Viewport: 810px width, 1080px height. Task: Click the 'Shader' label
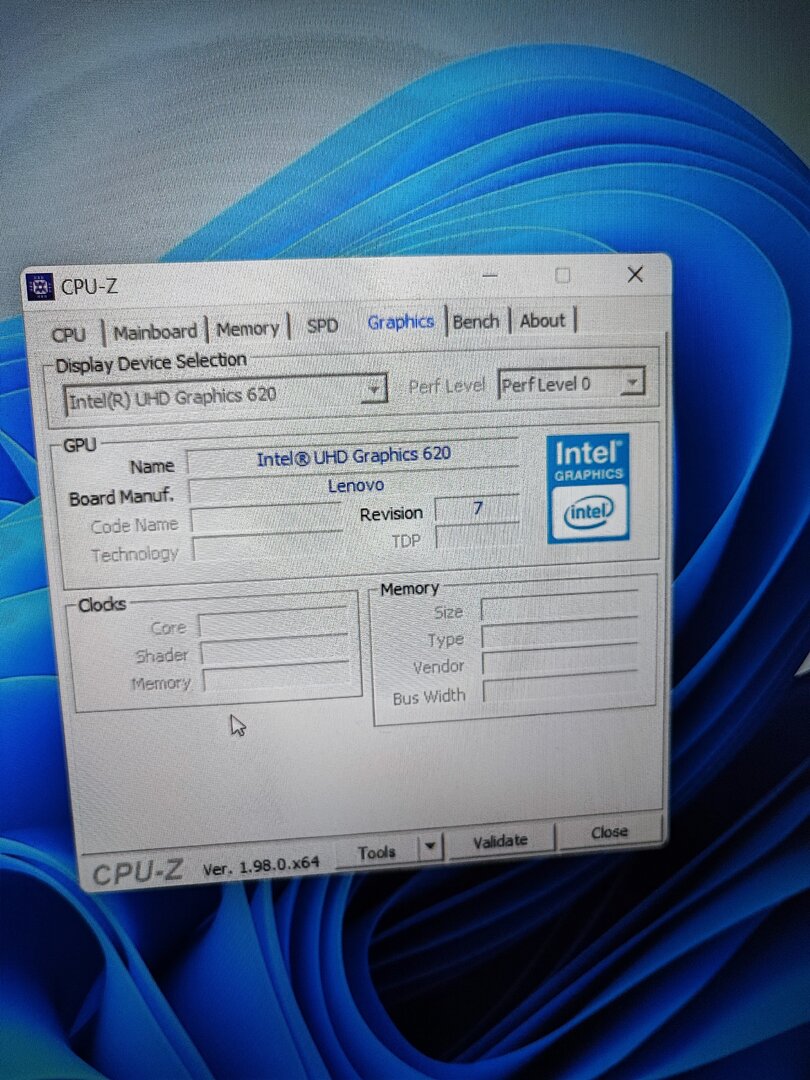[x=162, y=656]
